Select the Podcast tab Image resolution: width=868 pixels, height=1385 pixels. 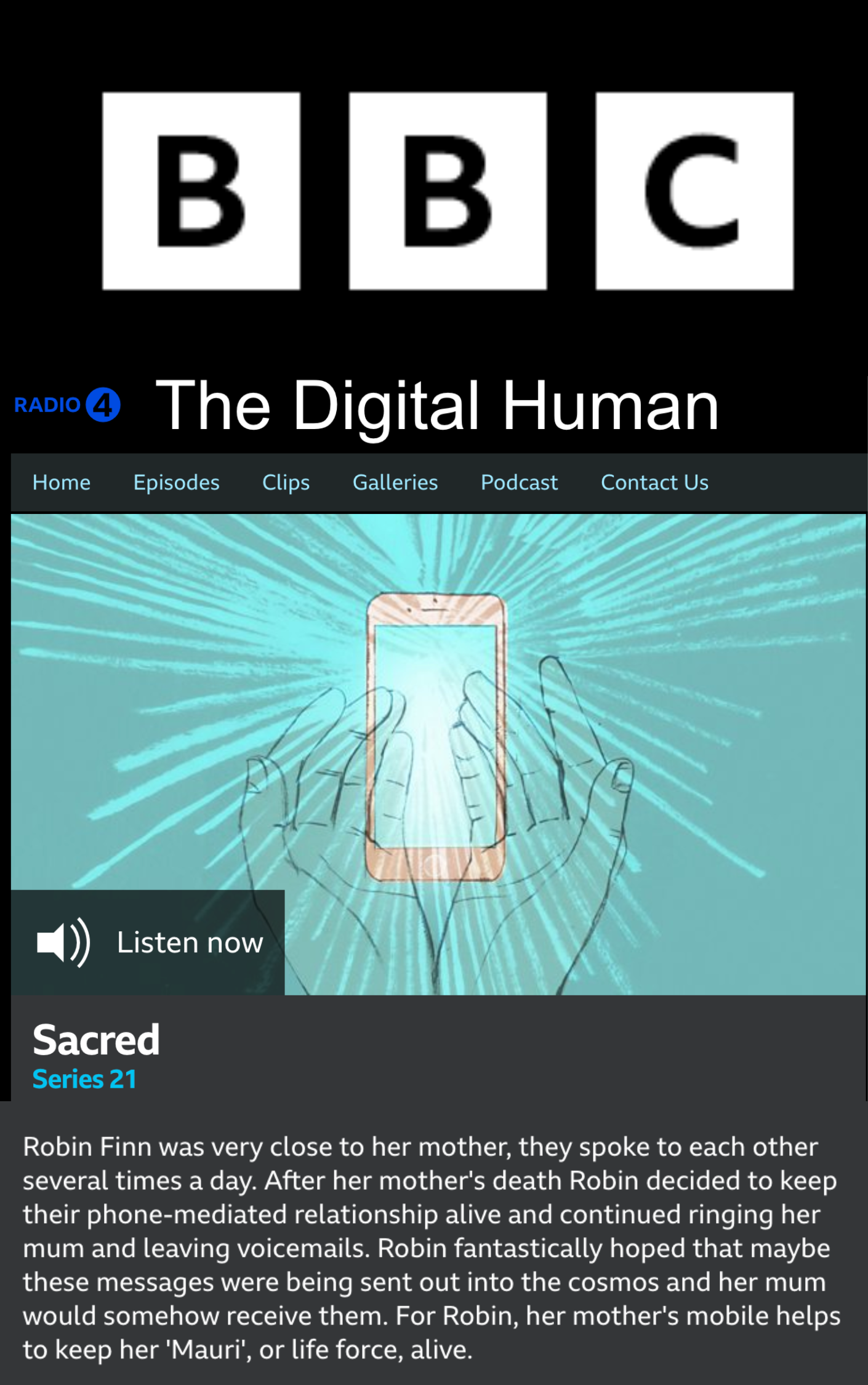[520, 483]
